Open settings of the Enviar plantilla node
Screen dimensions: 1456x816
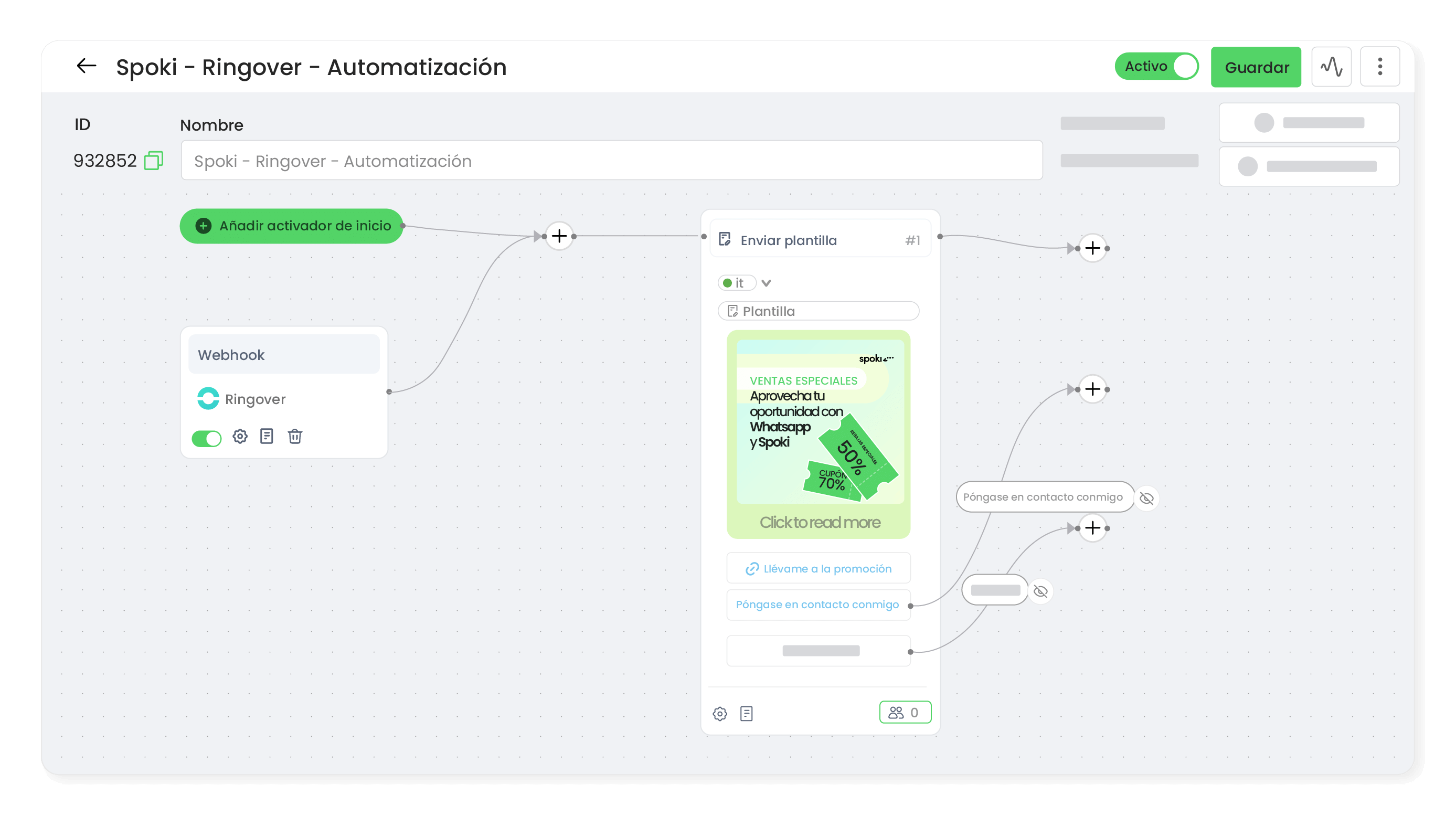pos(720,713)
